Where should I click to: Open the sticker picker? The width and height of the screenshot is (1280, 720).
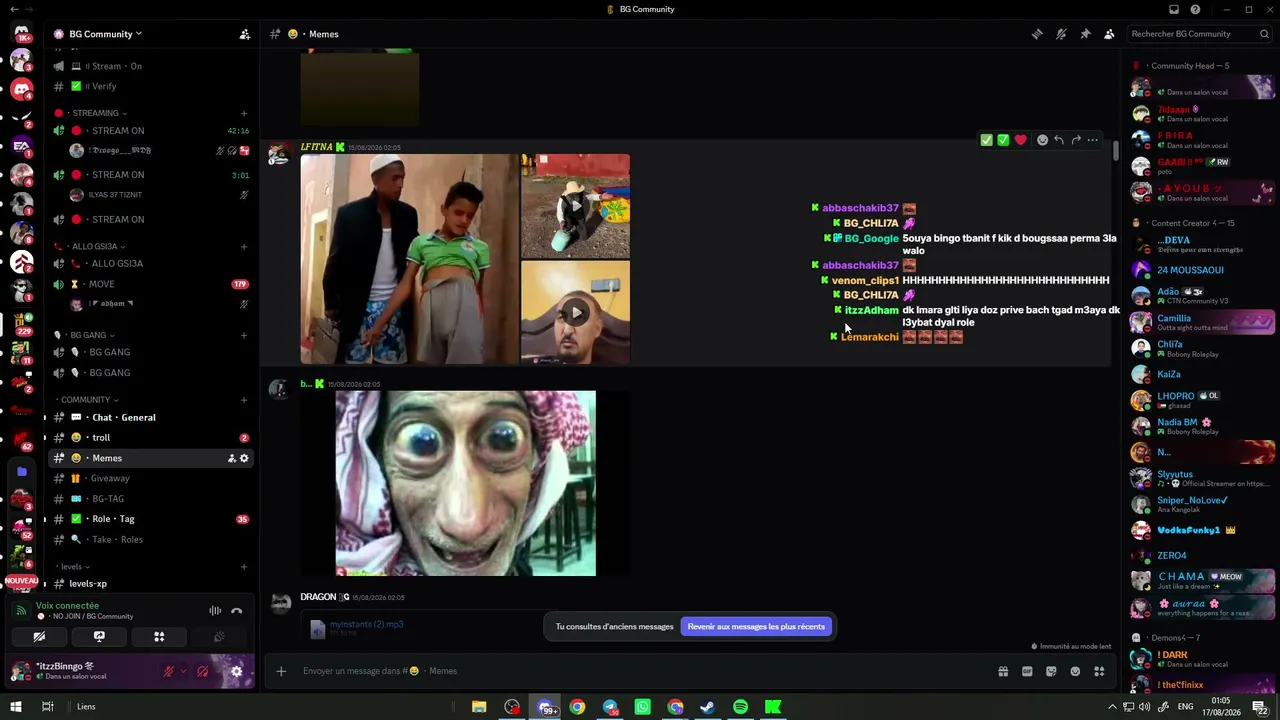(x=1051, y=671)
